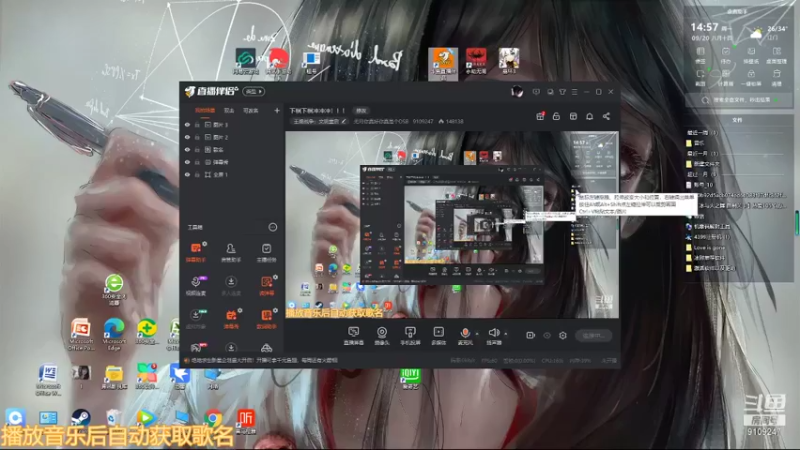The image size is (800, 450).
Task: Open the gift box icon with red dot
Action: [540, 116]
